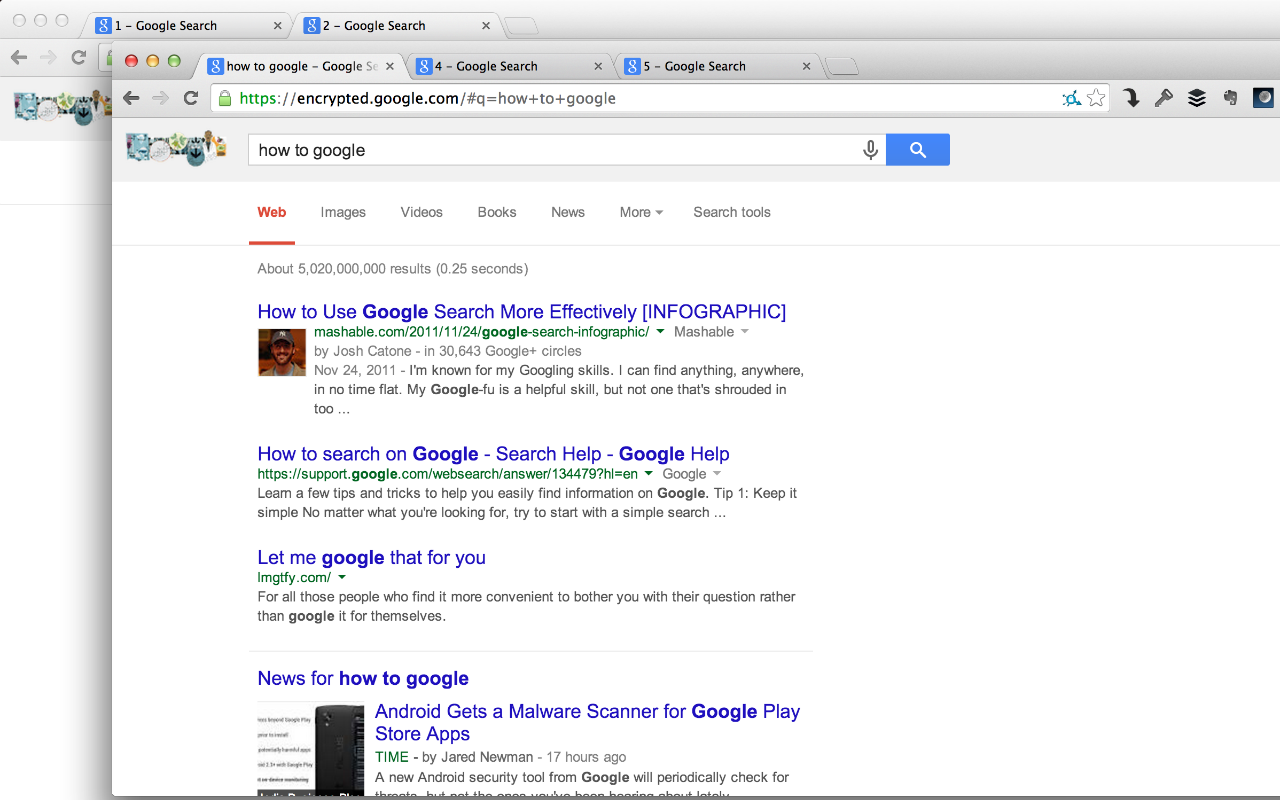Click the moon extension icon
This screenshot has width=1280, height=800.
coord(1263,98)
